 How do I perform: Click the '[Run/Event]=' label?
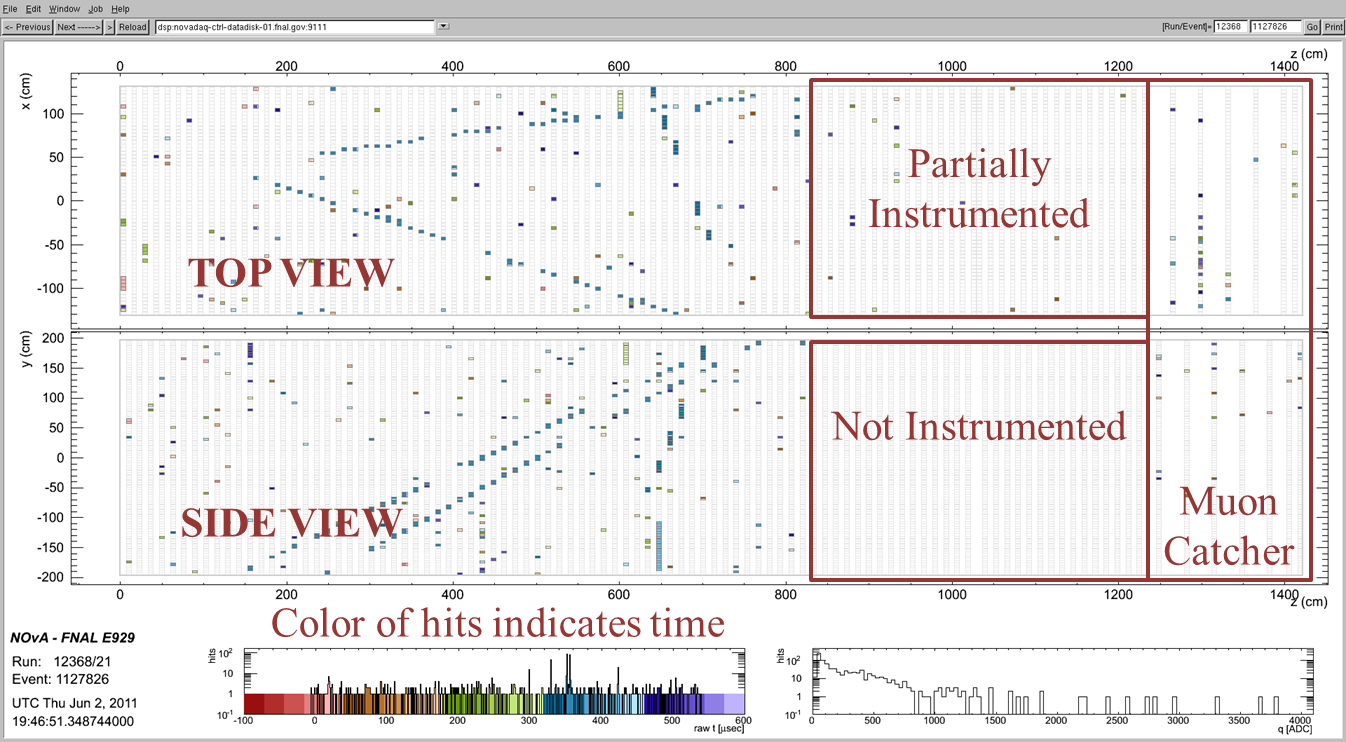point(1187,27)
